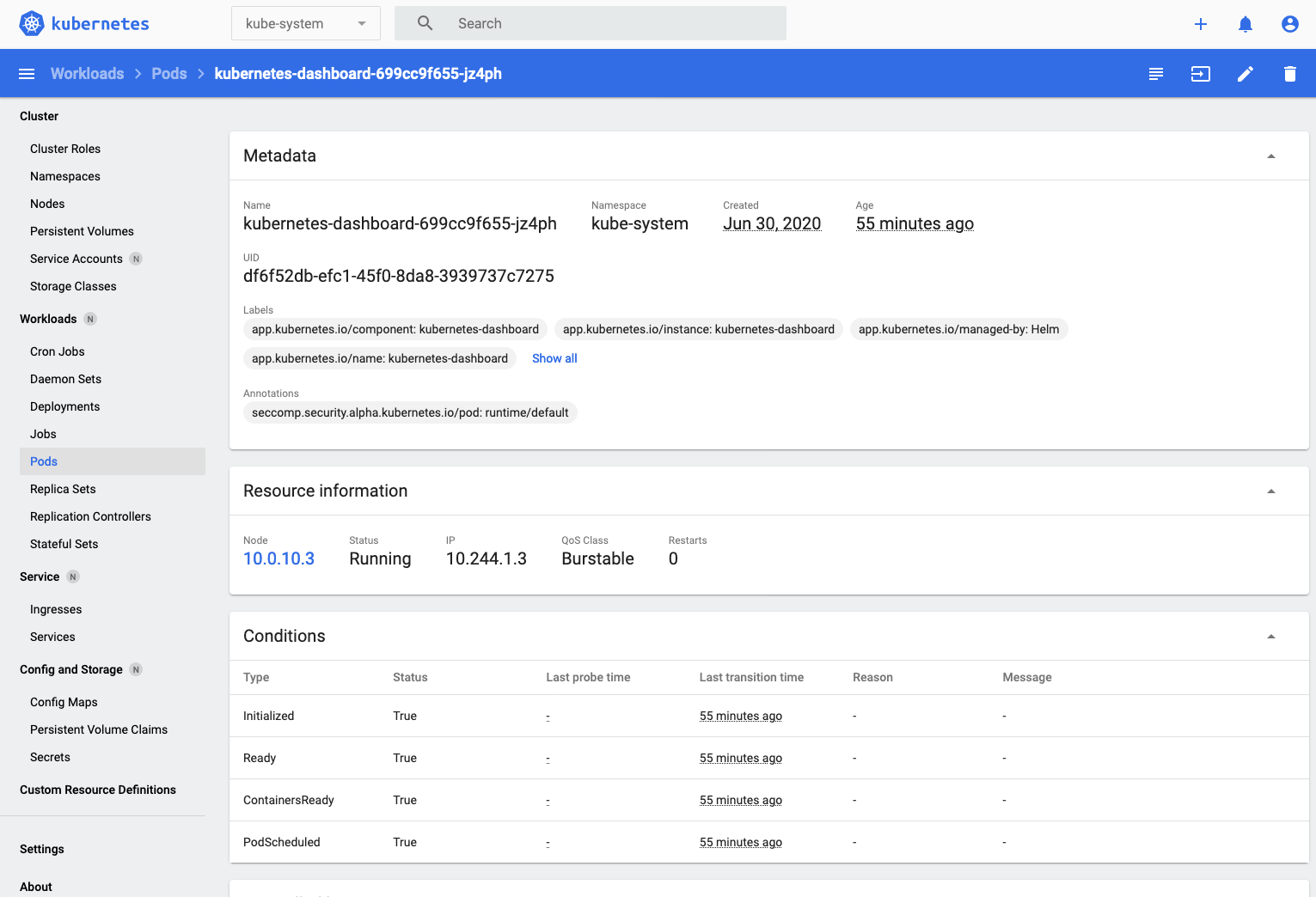Click the instance kubernetes-dashboard label chip
The width and height of the screenshot is (1316, 897).
coord(699,329)
